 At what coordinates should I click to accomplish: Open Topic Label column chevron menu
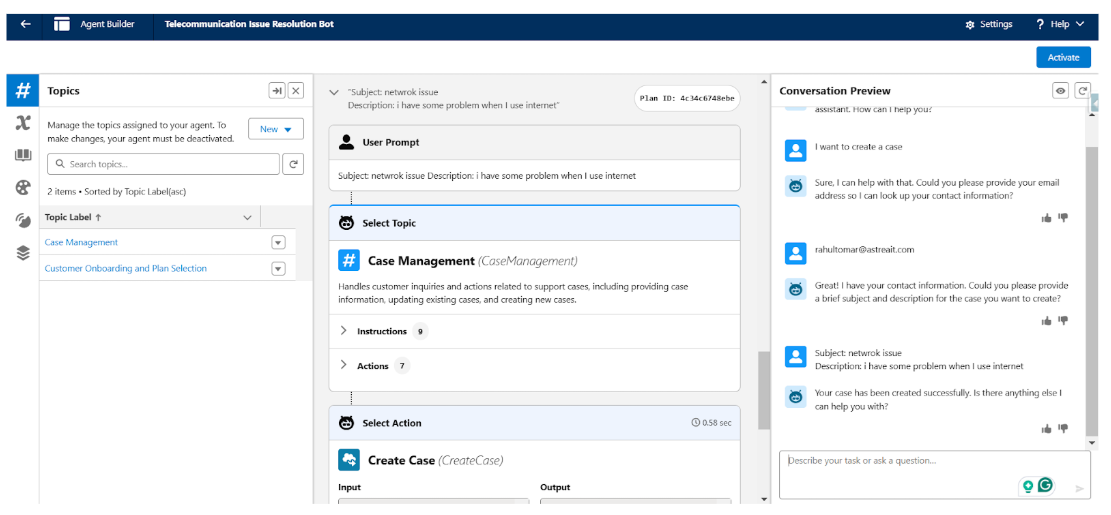tap(247, 217)
